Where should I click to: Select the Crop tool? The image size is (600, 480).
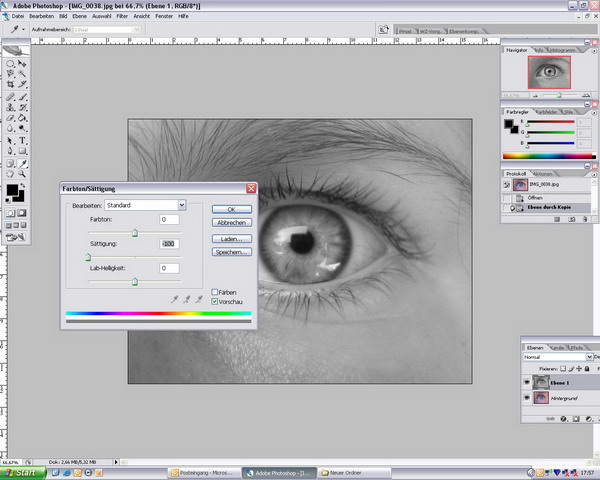(x=10, y=84)
